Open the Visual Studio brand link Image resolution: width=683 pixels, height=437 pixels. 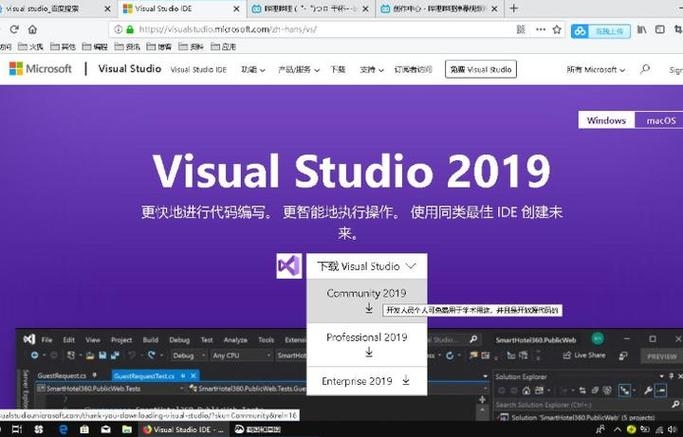[x=130, y=69]
